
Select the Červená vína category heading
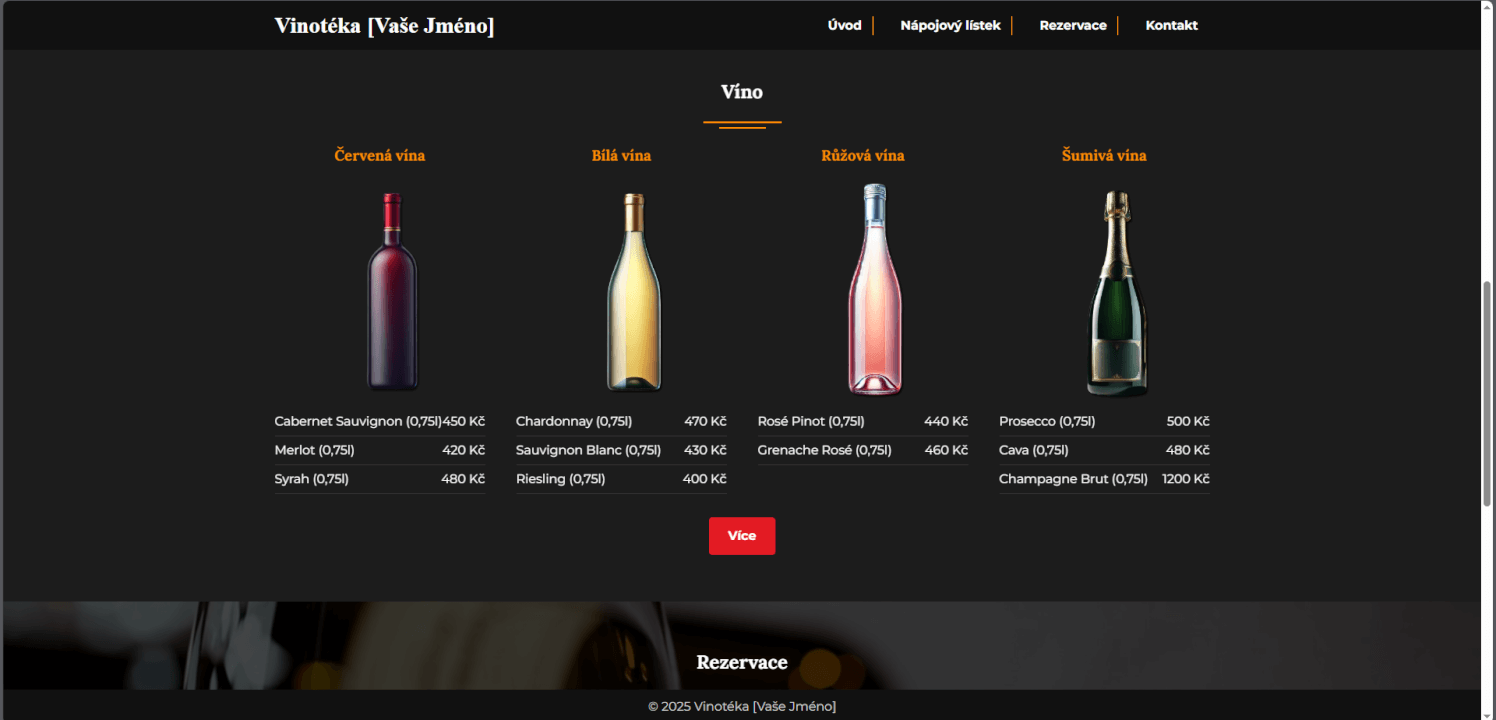coord(380,156)
